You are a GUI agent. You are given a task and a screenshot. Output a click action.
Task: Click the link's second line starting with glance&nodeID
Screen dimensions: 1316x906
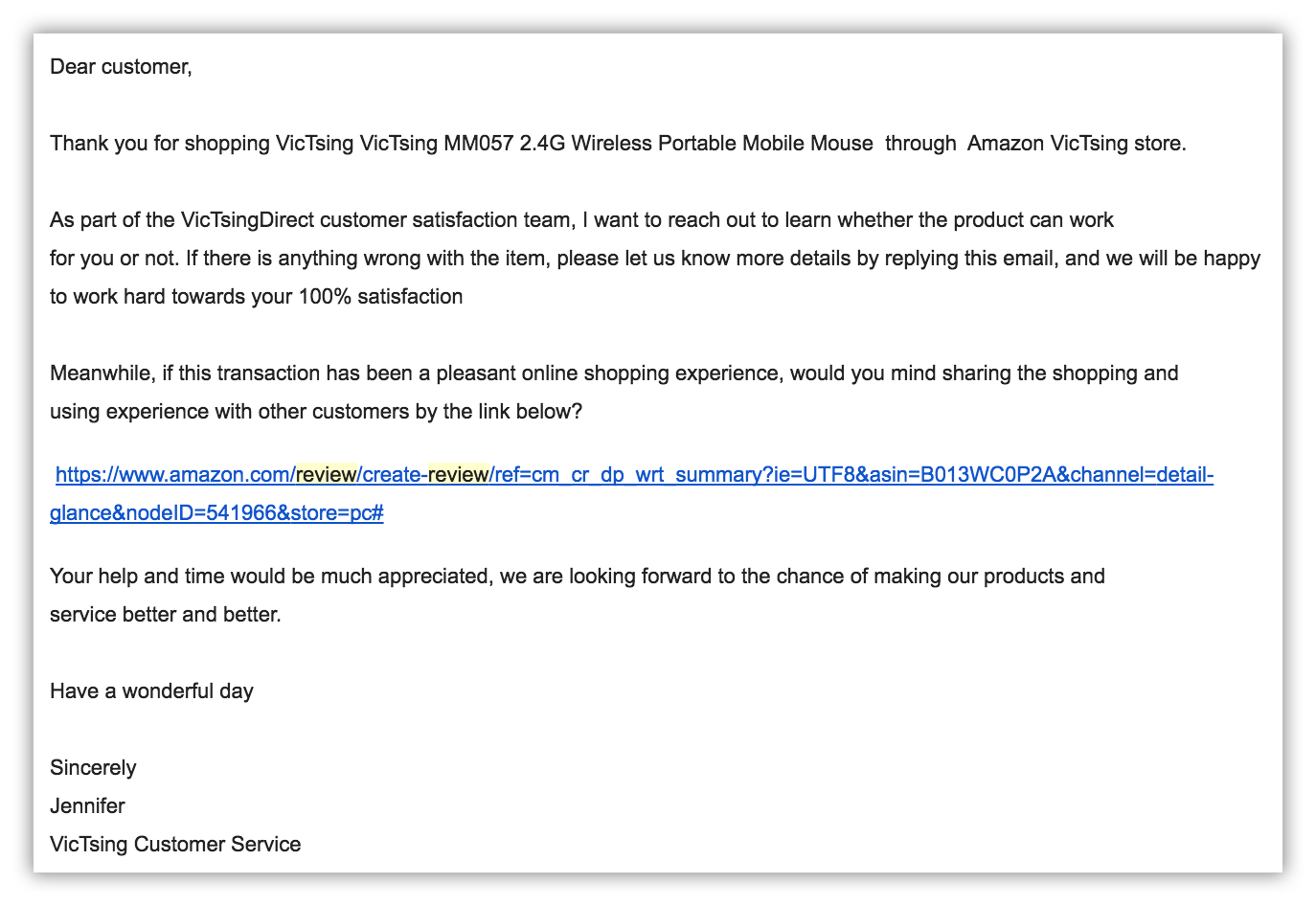pos(216,513)
